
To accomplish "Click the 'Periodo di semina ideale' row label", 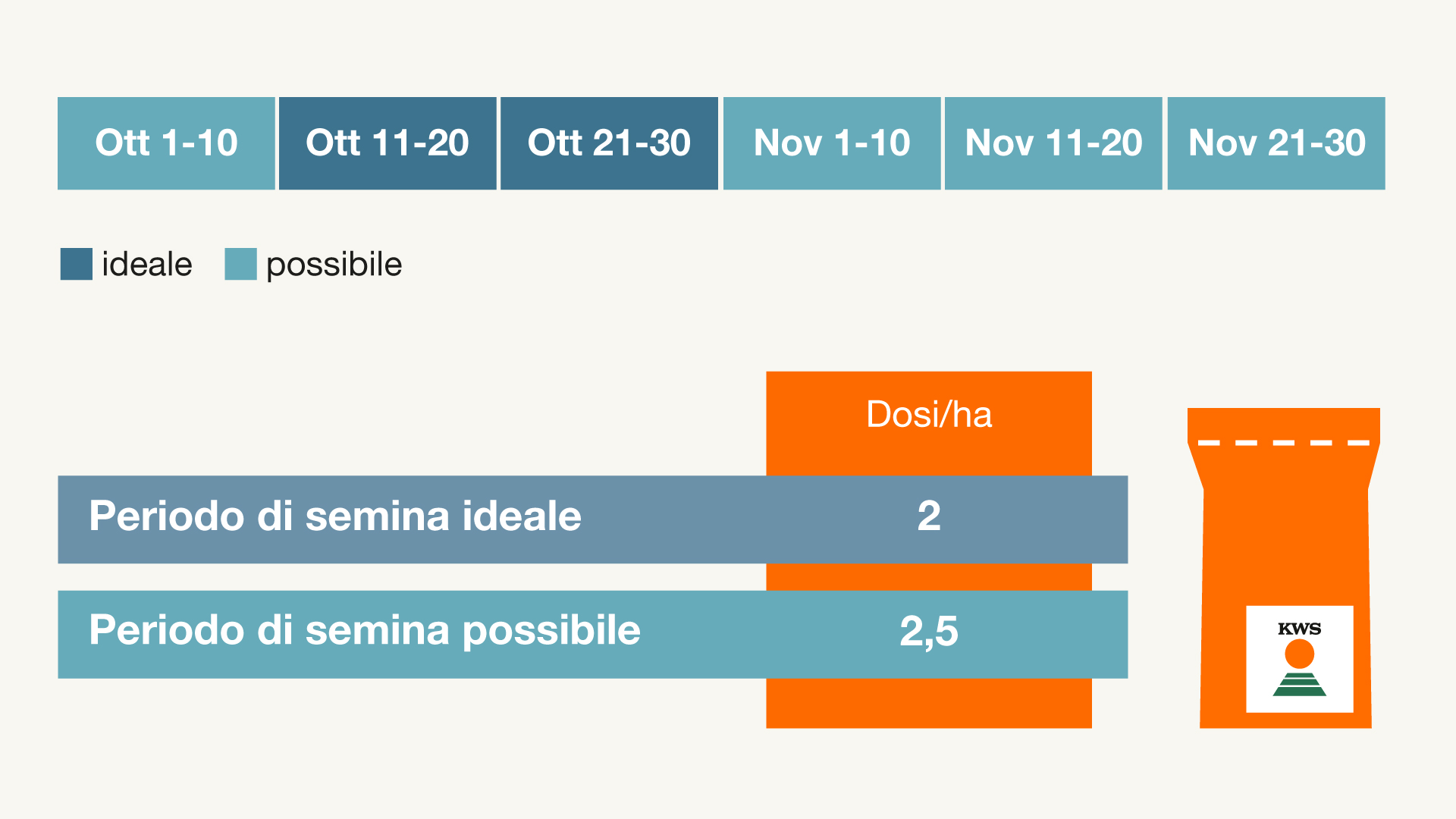I will [x=335, y=516].
